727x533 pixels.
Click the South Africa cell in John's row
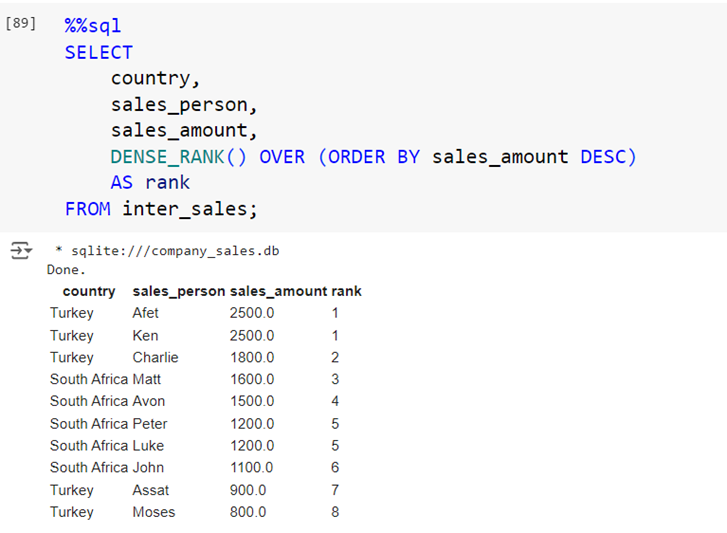pos(89,467)
